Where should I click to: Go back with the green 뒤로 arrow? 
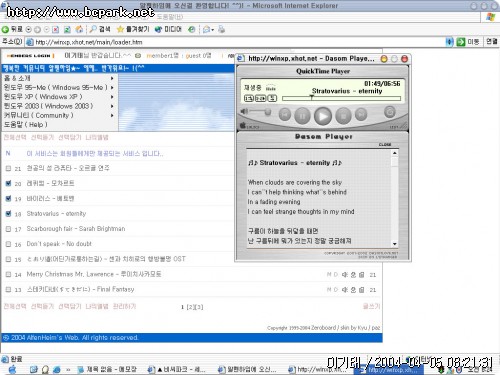point(12,29)
